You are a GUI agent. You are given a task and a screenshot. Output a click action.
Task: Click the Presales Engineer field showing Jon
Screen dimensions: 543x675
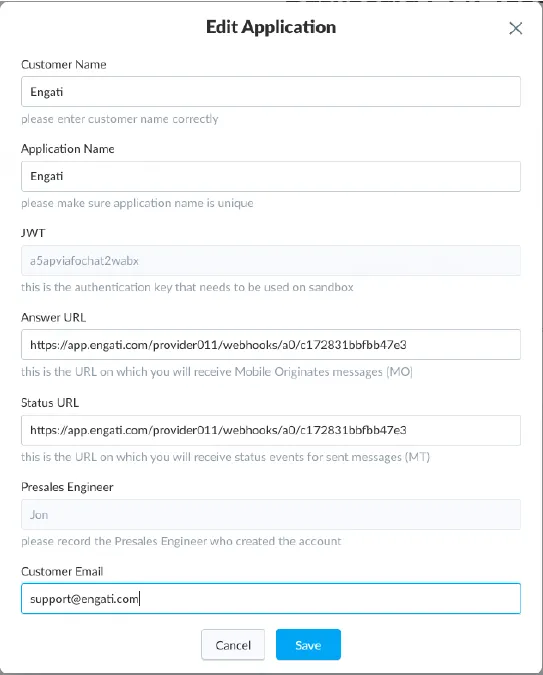tap(271, 514)
